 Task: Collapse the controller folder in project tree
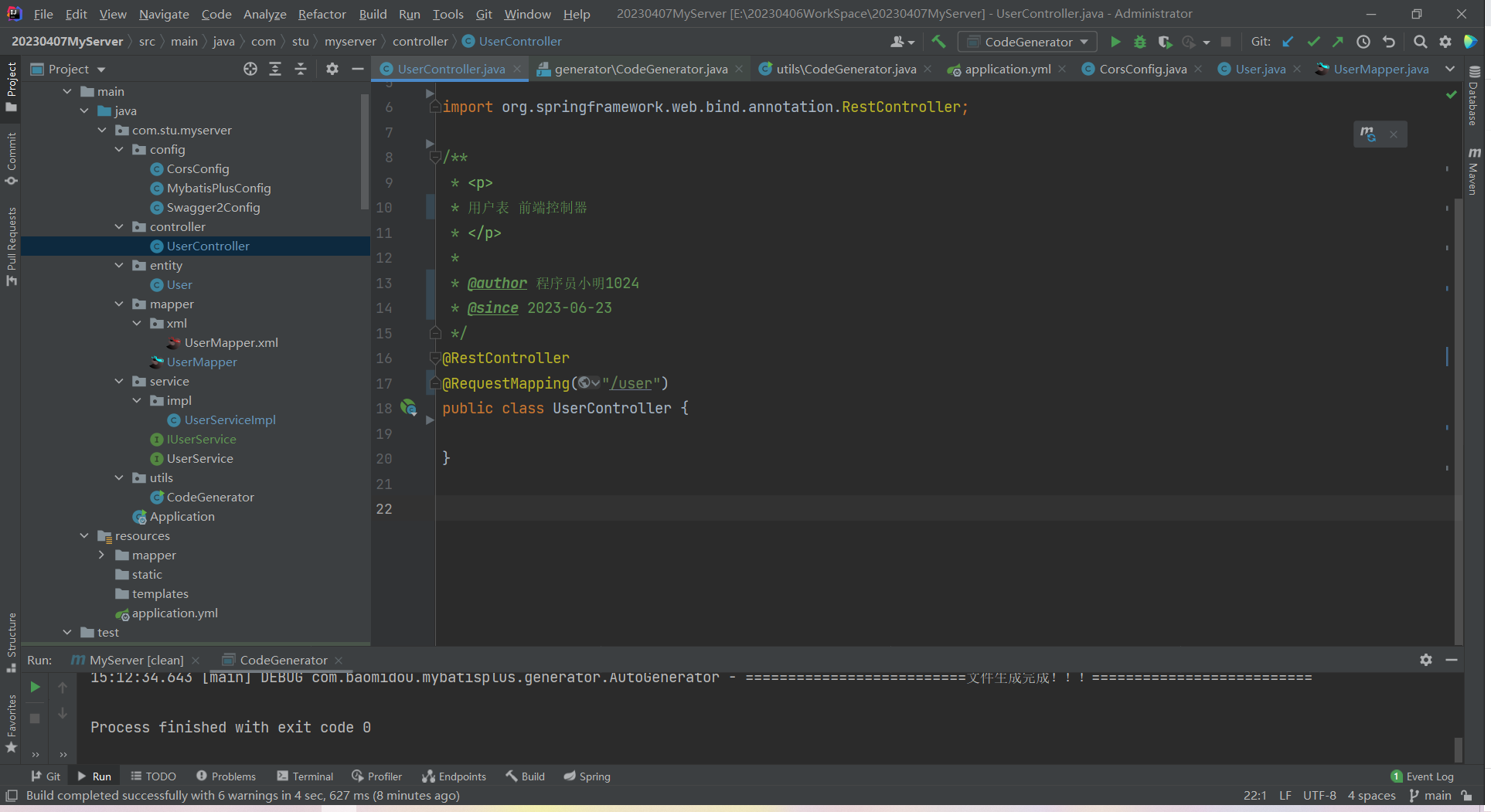tap(119, 226)
